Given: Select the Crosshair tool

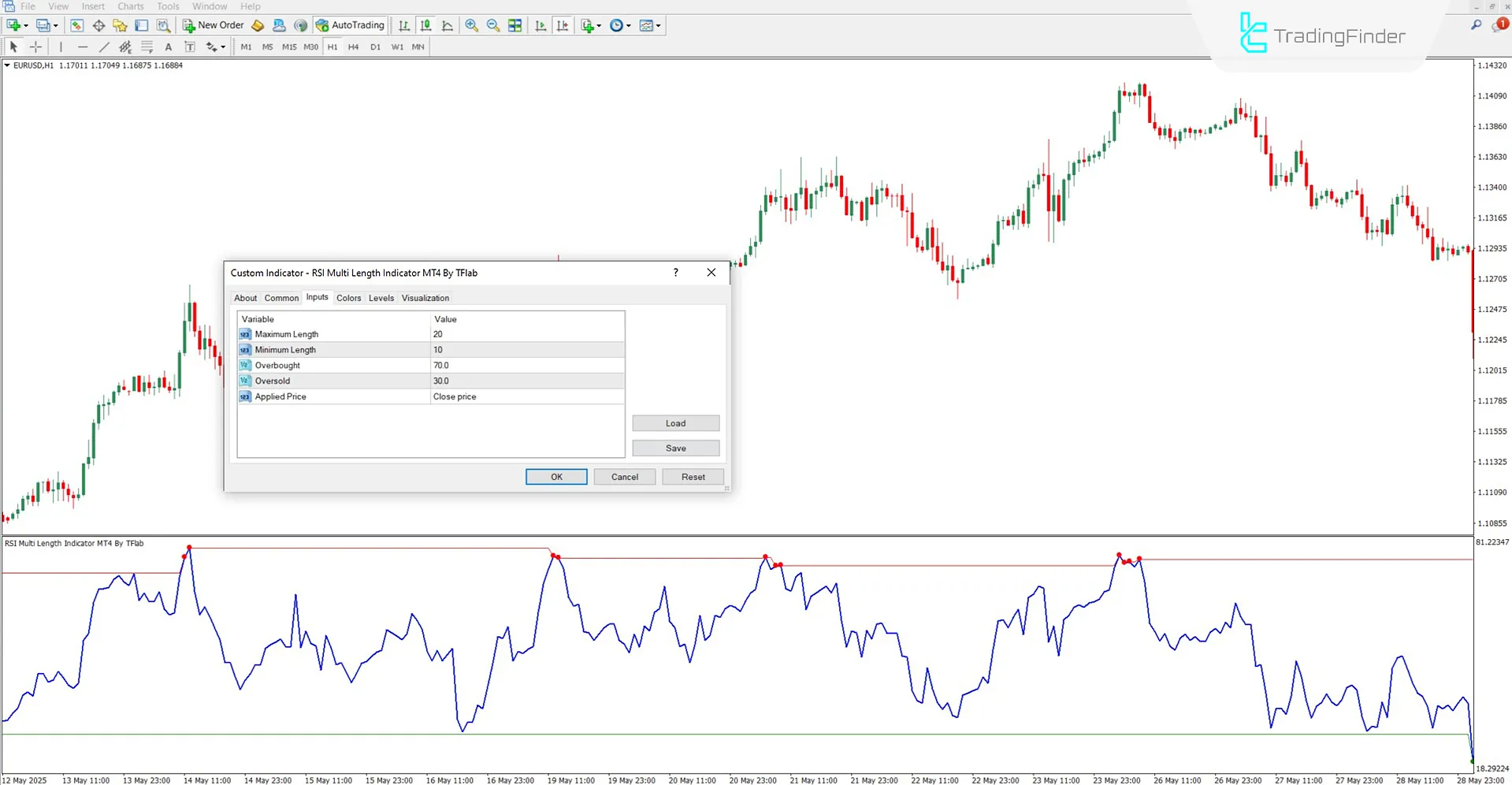Looking at the screenshot, I should click(35, 47).
